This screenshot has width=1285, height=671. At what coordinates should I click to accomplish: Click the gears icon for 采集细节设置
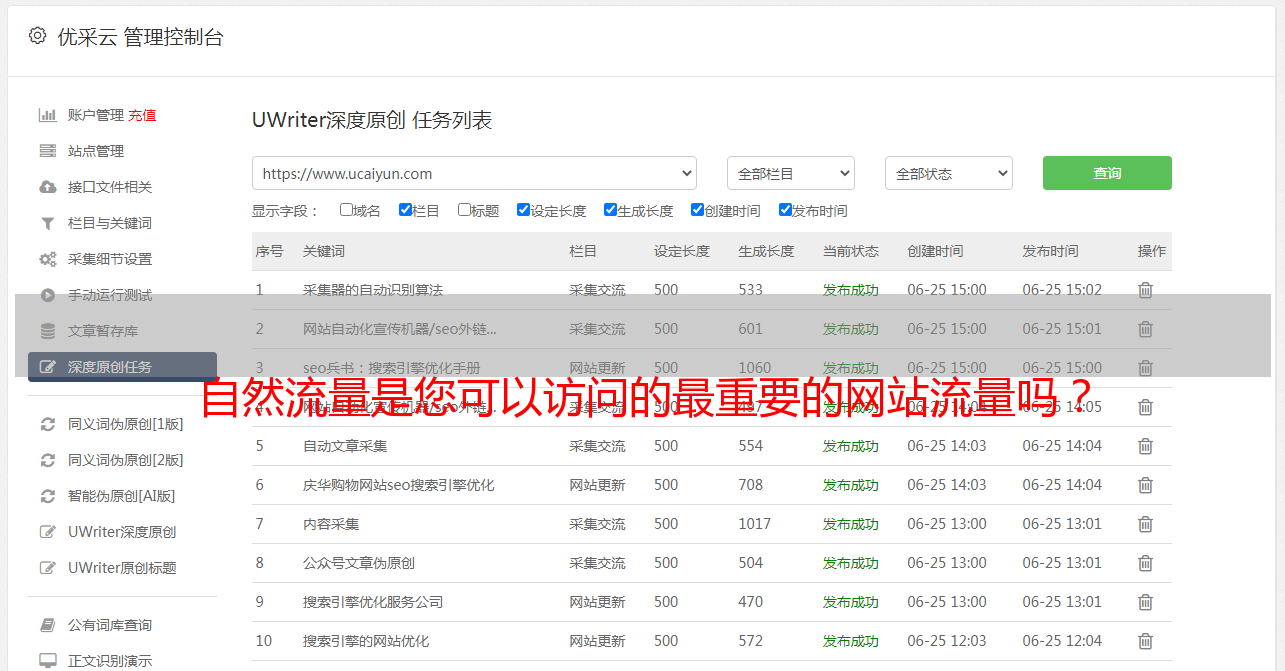(x=47, y=259)
